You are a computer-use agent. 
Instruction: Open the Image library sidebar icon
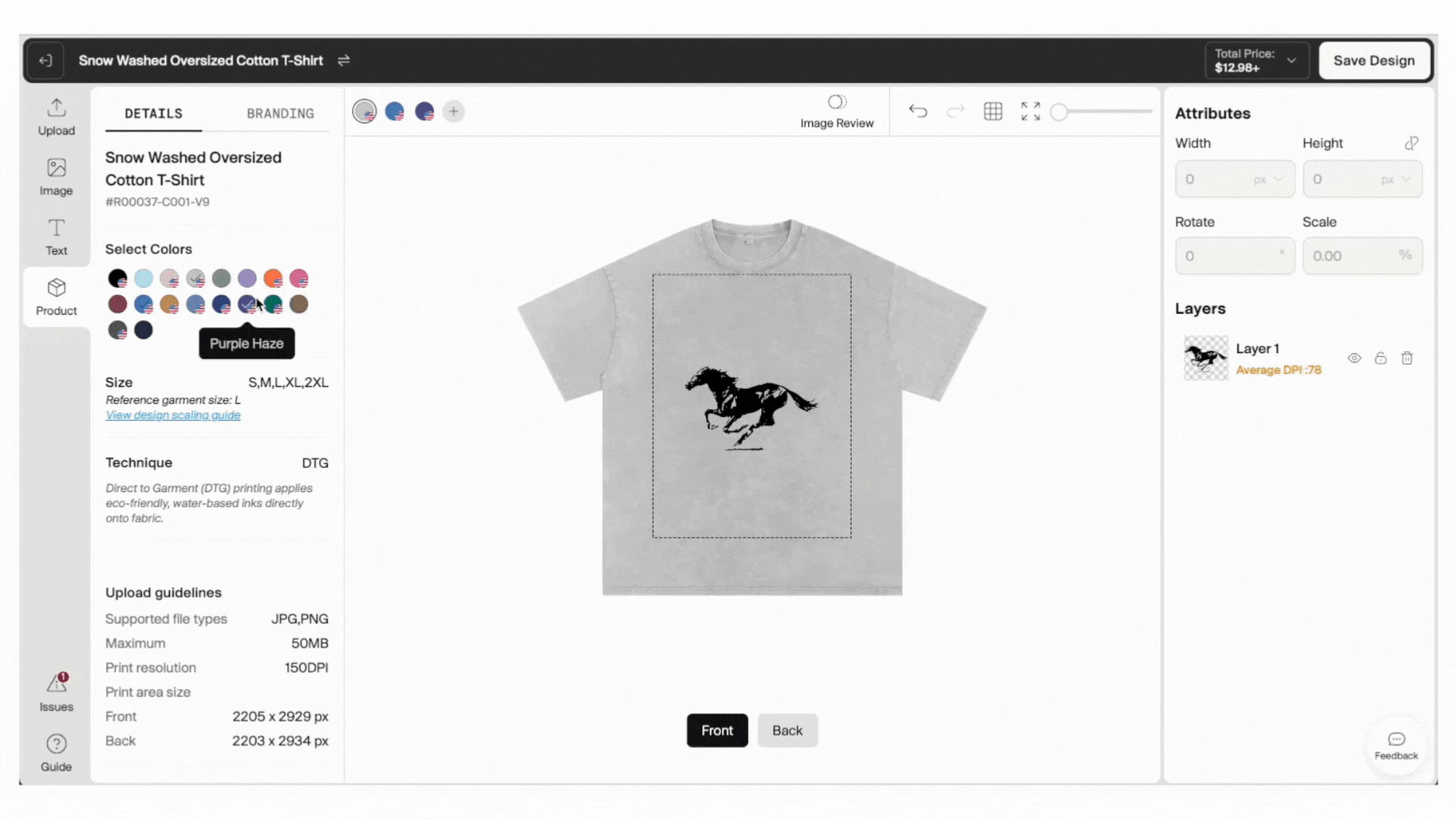(56, 177)
